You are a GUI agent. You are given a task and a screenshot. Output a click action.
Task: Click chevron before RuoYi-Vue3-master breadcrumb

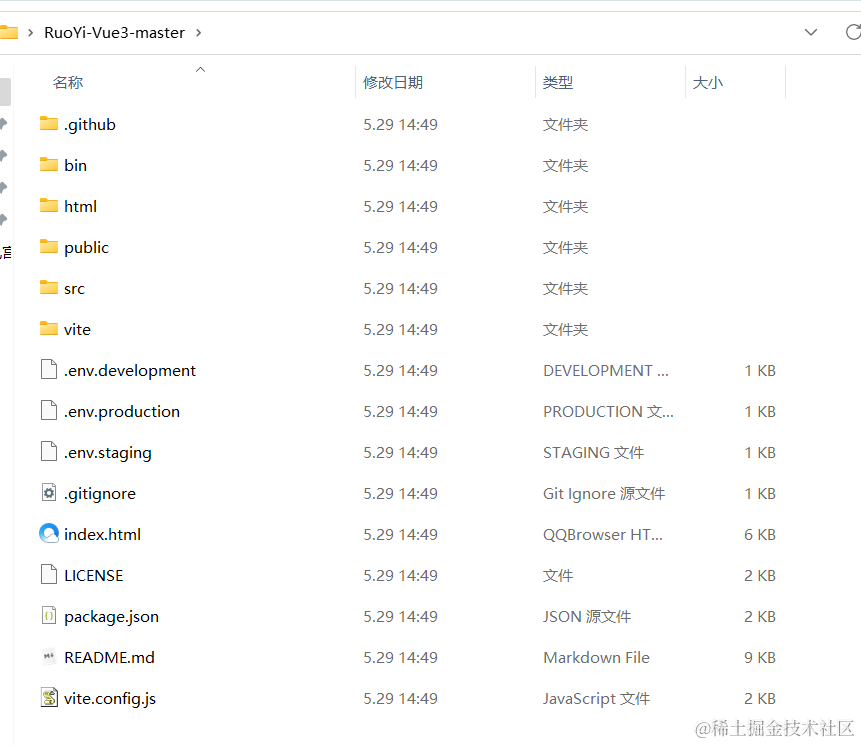[31, 32]
